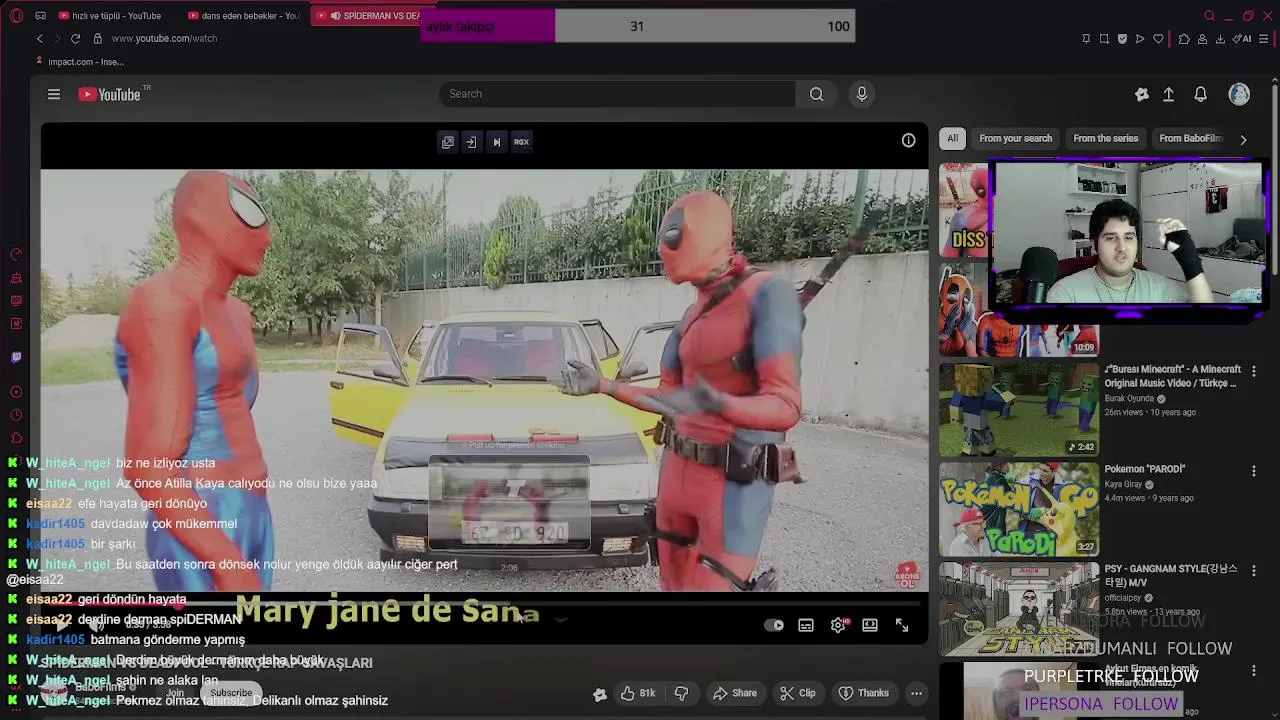The image size is (1280, 720).
Task: Click the address bar URL
Action: (164, 38)
